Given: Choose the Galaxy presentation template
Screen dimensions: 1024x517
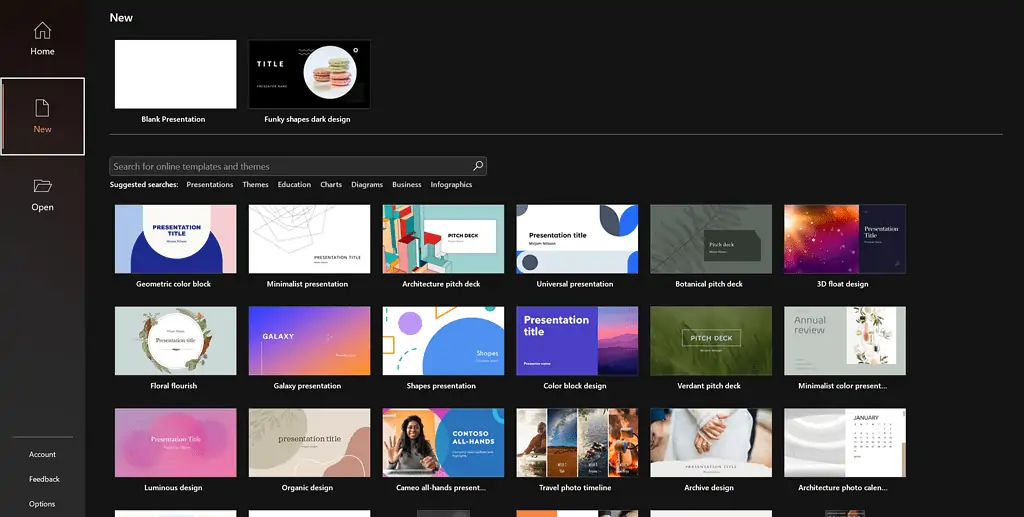Looking at the screenshot, I should point(309,341).
